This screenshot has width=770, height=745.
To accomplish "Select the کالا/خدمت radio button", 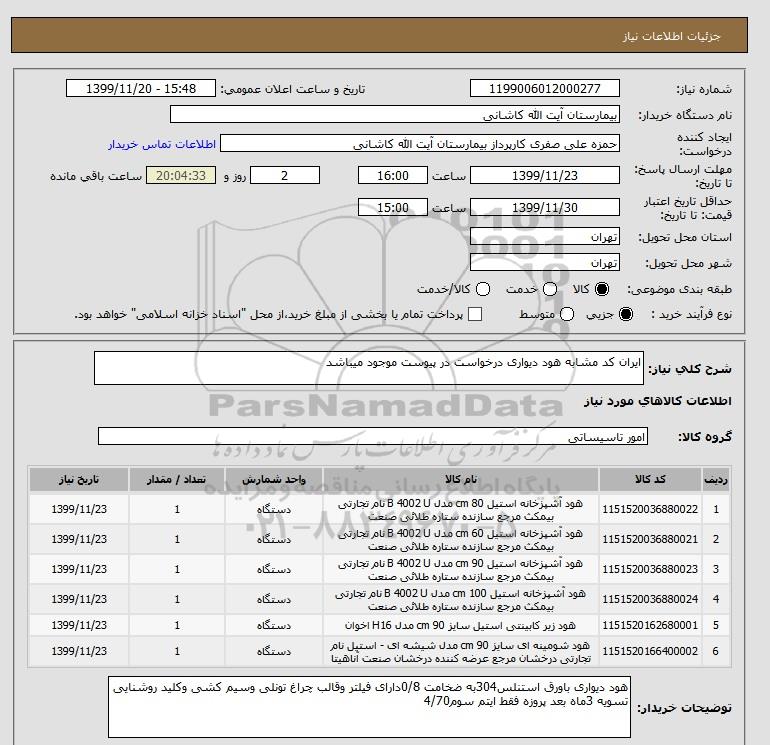I will click(483, 289).
